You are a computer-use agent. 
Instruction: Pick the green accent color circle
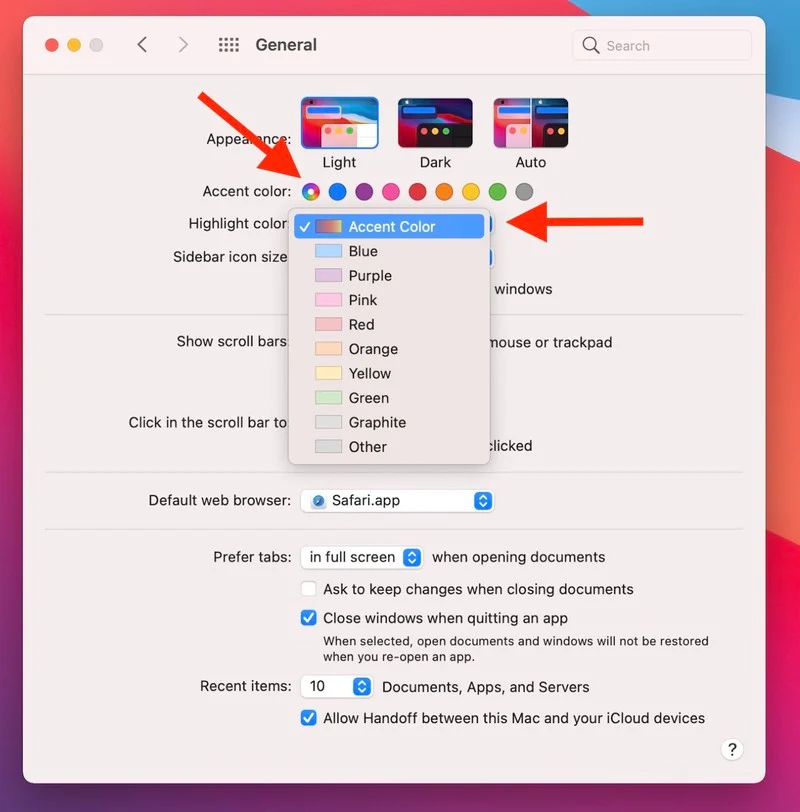pyautogui.click(x=497, y=192)
